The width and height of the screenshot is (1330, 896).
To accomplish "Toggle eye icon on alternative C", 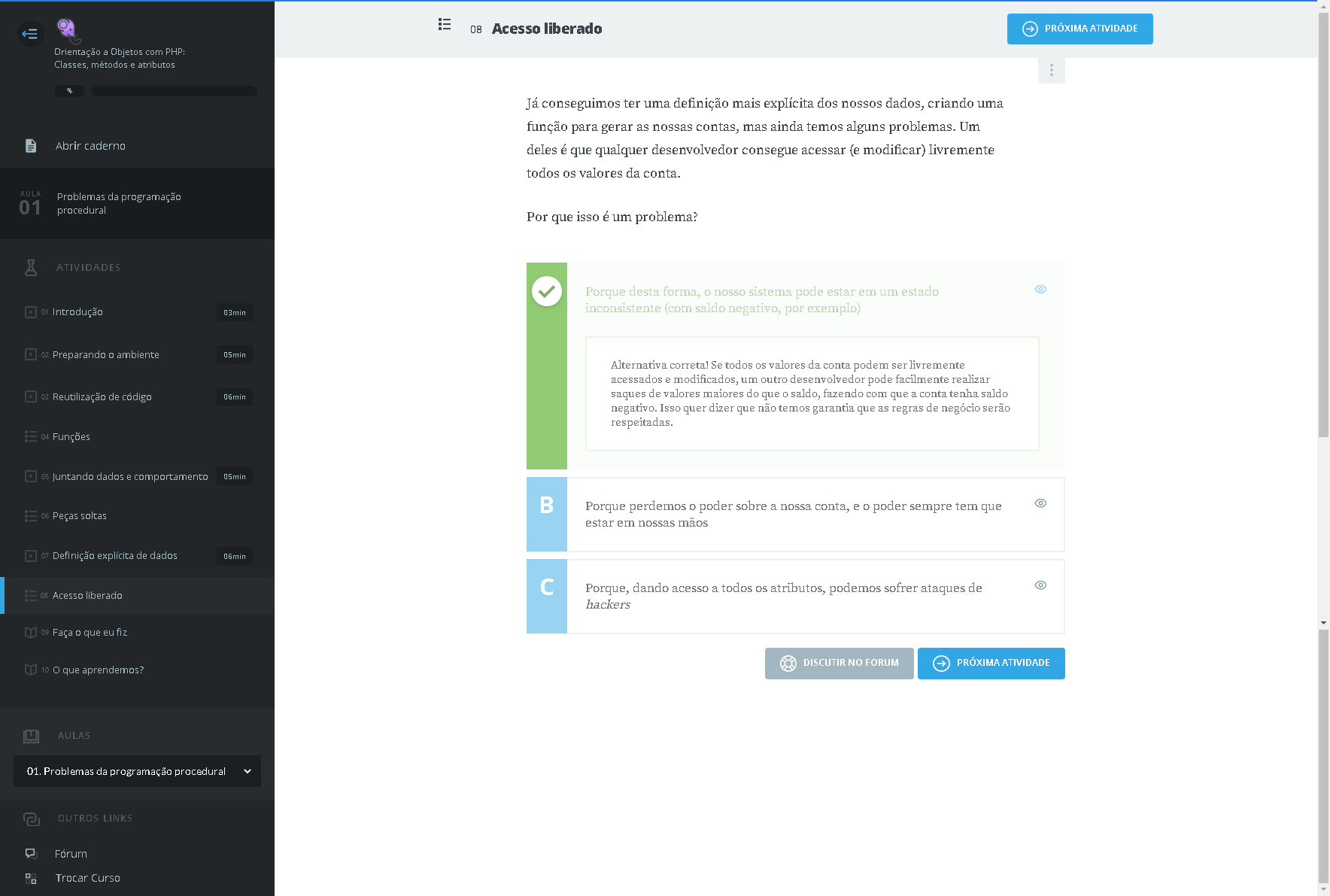I will [x=1040, y=585].
